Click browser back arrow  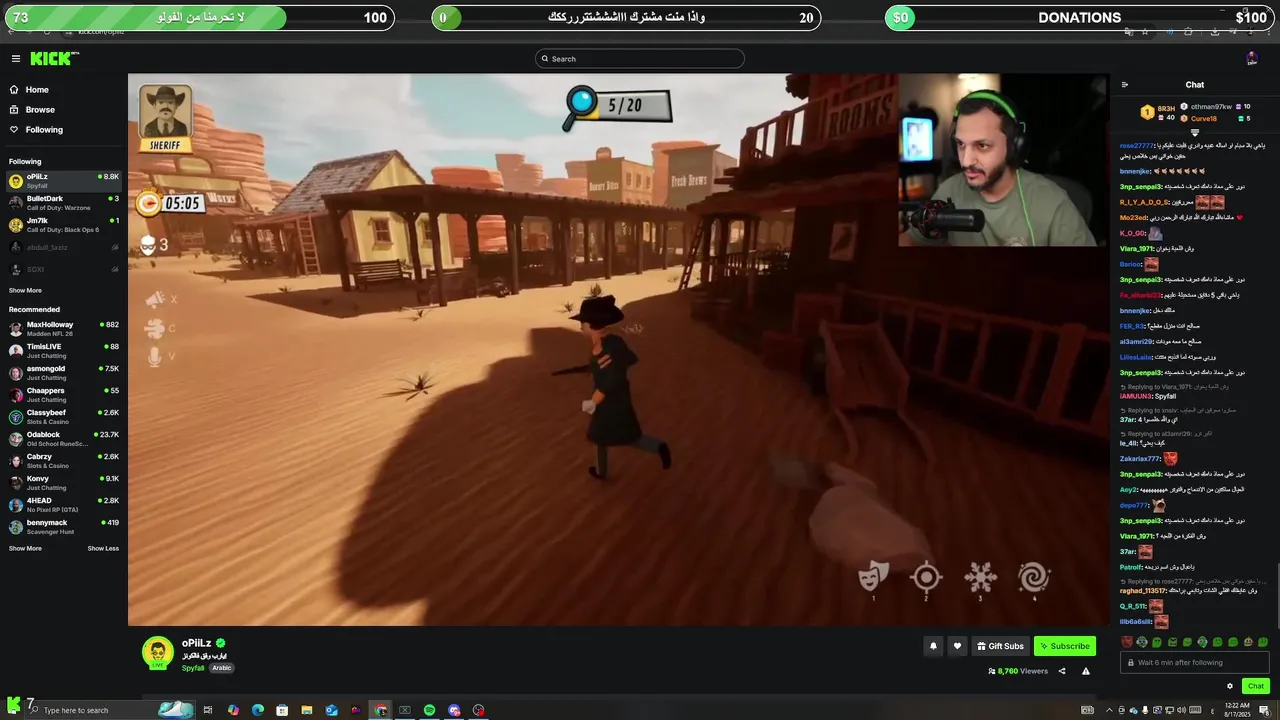12,32
